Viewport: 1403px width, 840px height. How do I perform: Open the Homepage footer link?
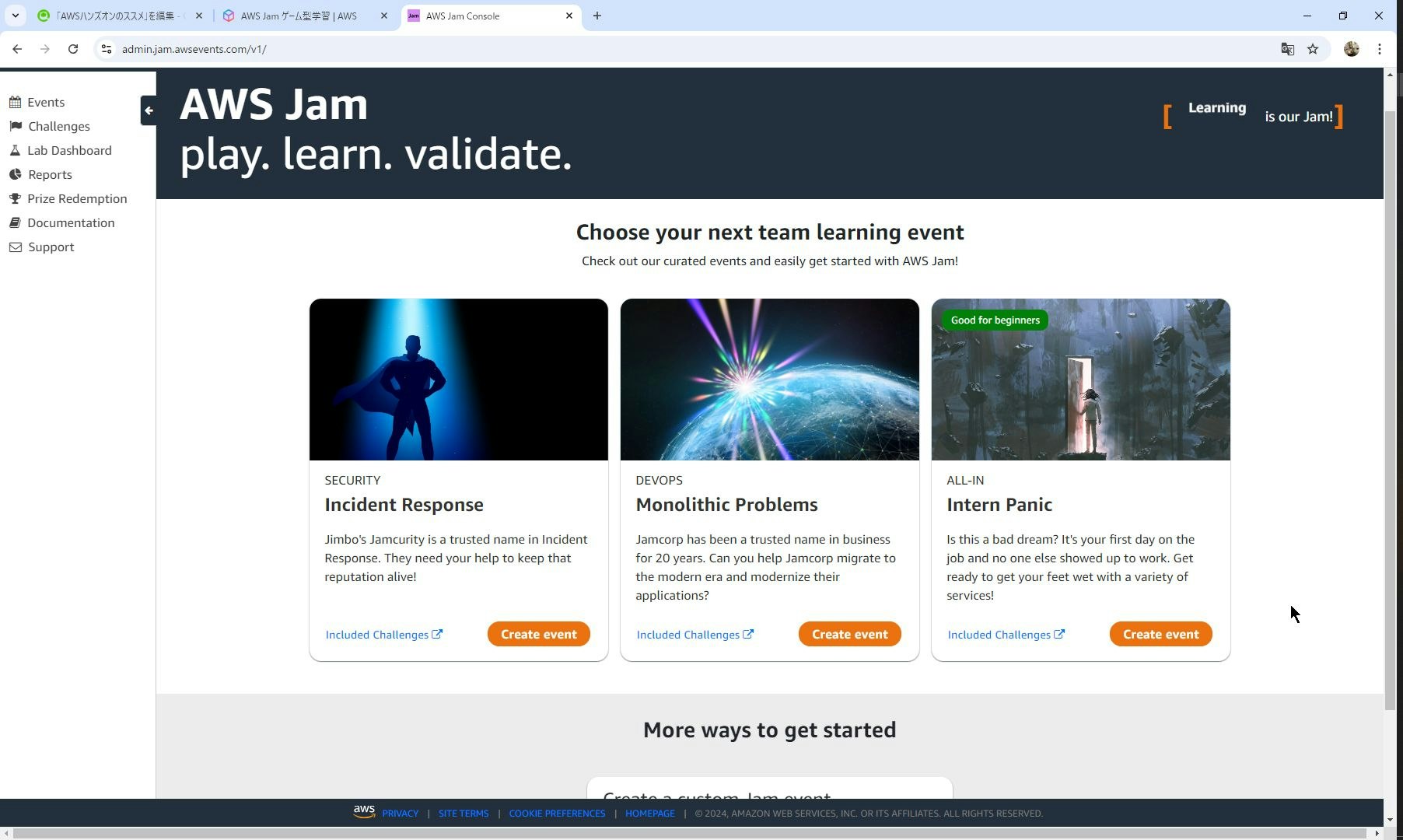click(650, 813)
